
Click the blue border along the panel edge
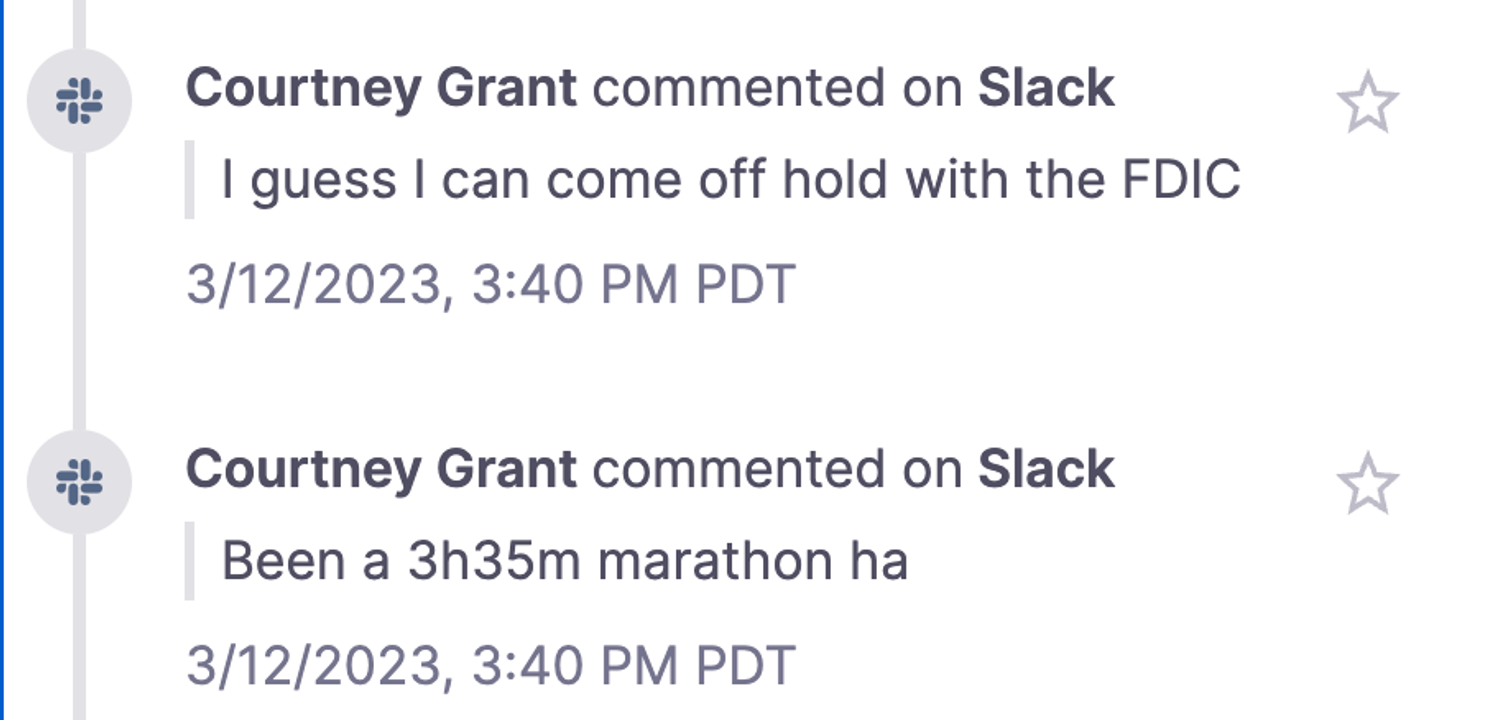point(2,360)
